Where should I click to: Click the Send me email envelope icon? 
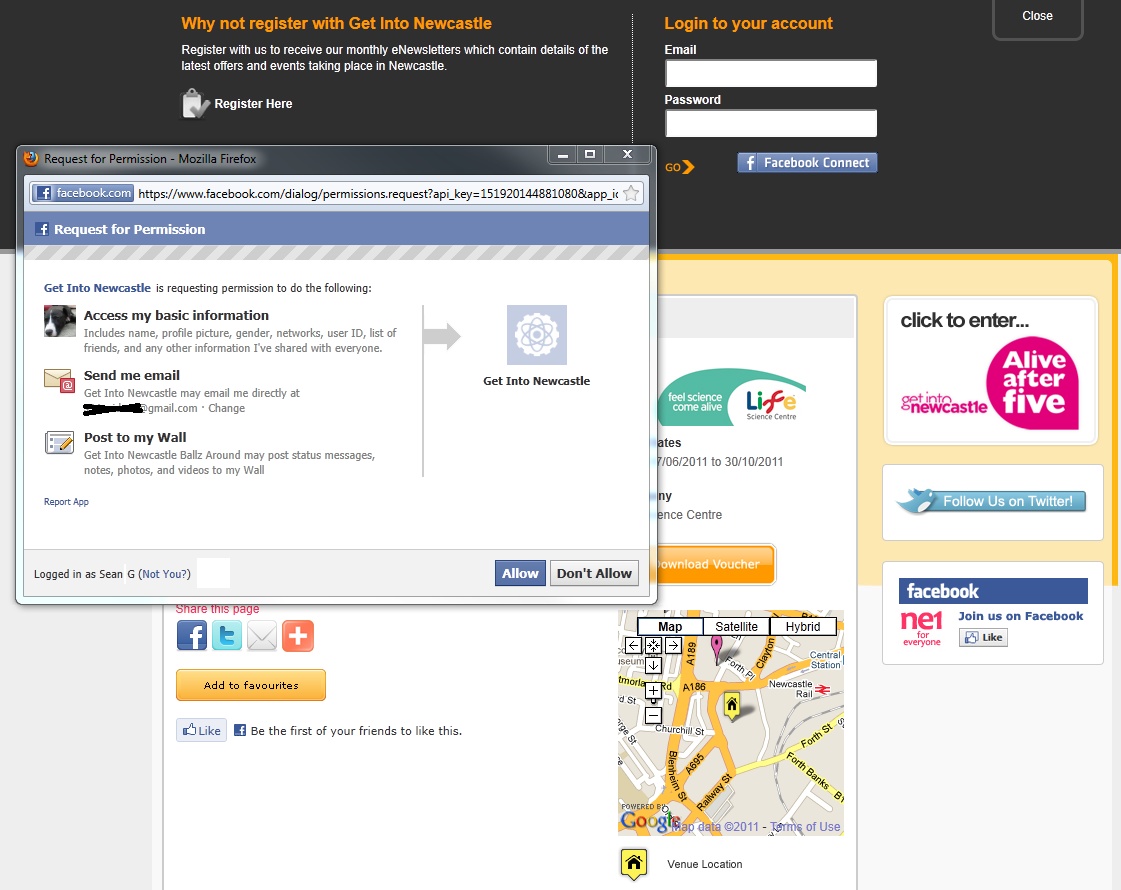pyautogui.click(x=59, y=380)
